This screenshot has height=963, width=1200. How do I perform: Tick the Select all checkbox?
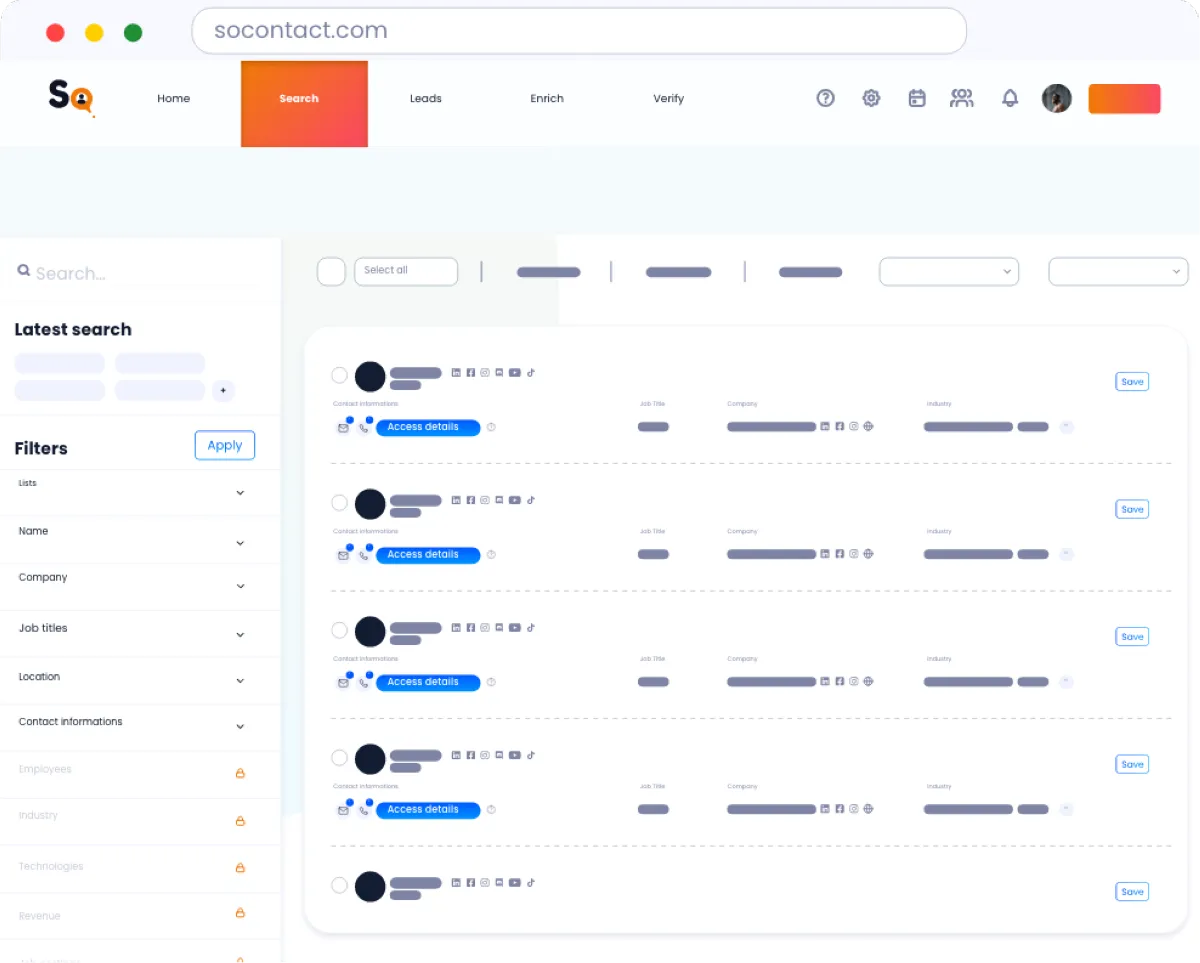click(x=331, y=271)
